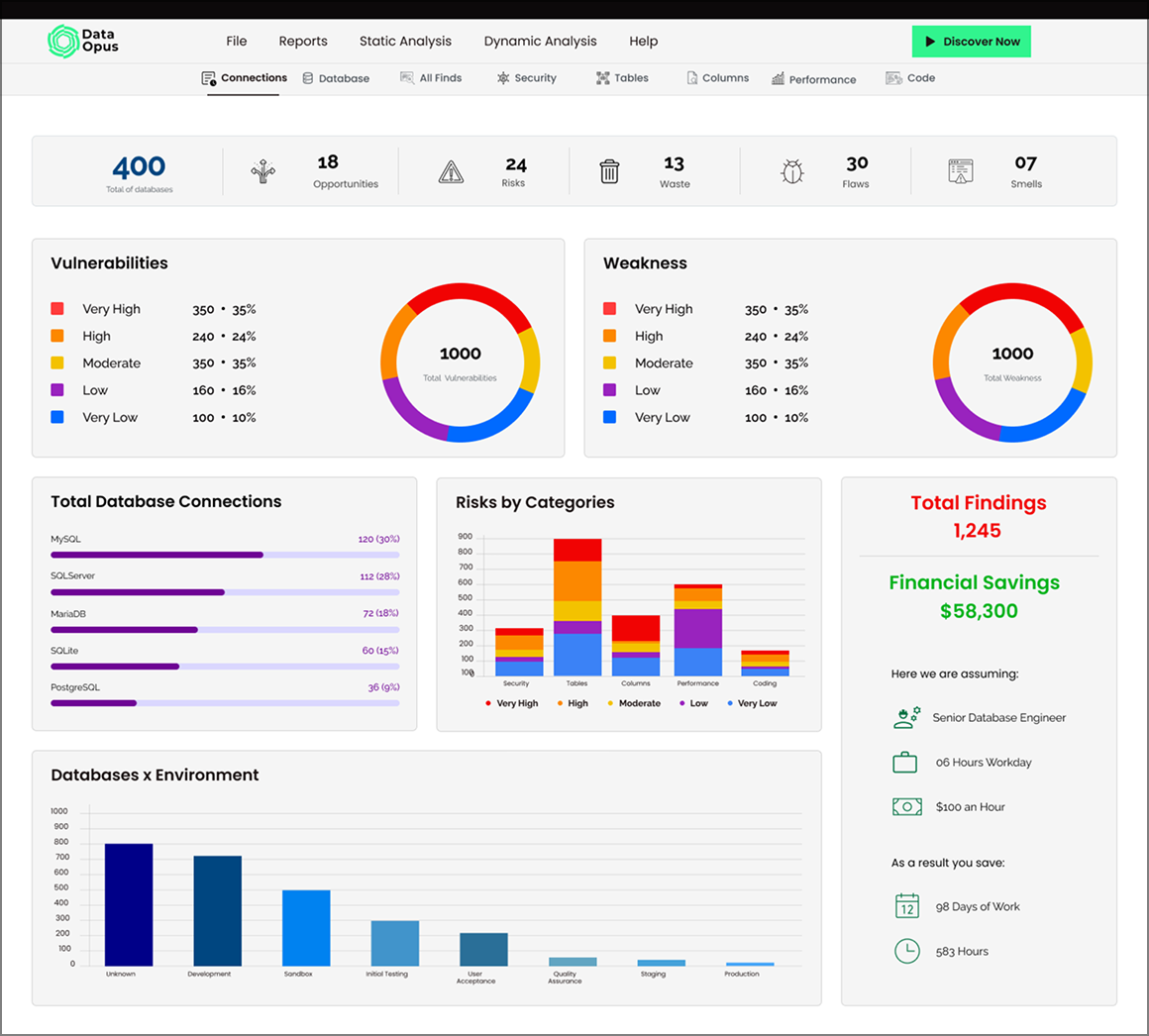Screen dimensions: 1149x1036
Task: Click the 120 (30%) MySQL value
Action: point(378,539)
